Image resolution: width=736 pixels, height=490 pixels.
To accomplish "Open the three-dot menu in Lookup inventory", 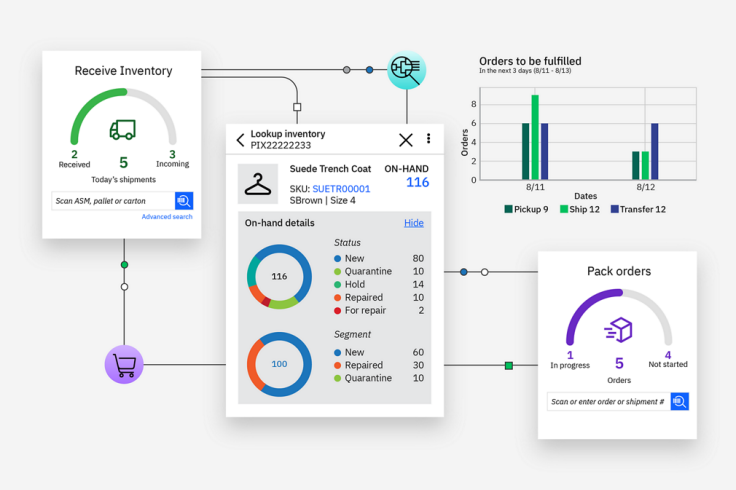I will point(429,139).
